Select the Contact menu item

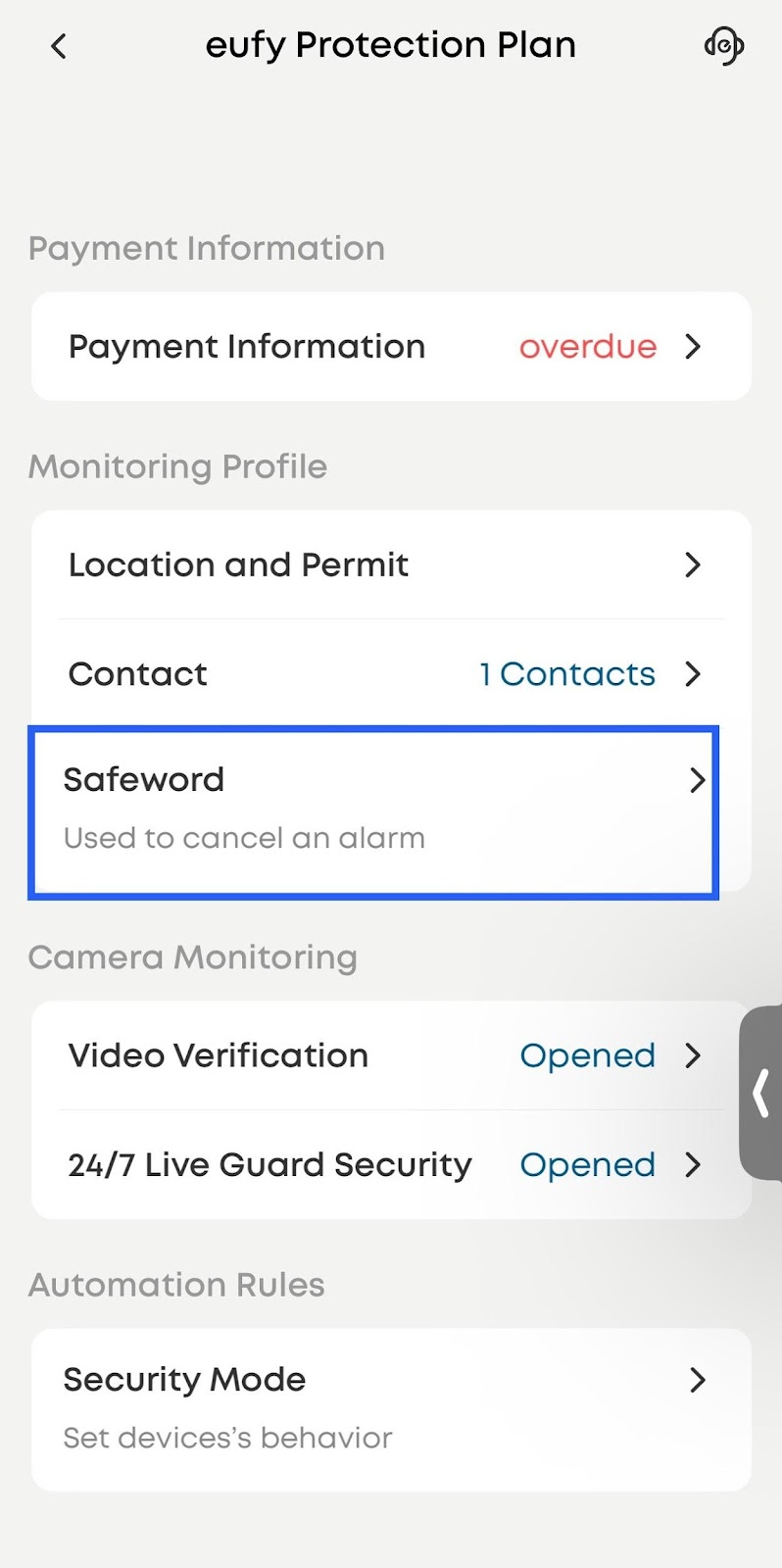(138, 674)
